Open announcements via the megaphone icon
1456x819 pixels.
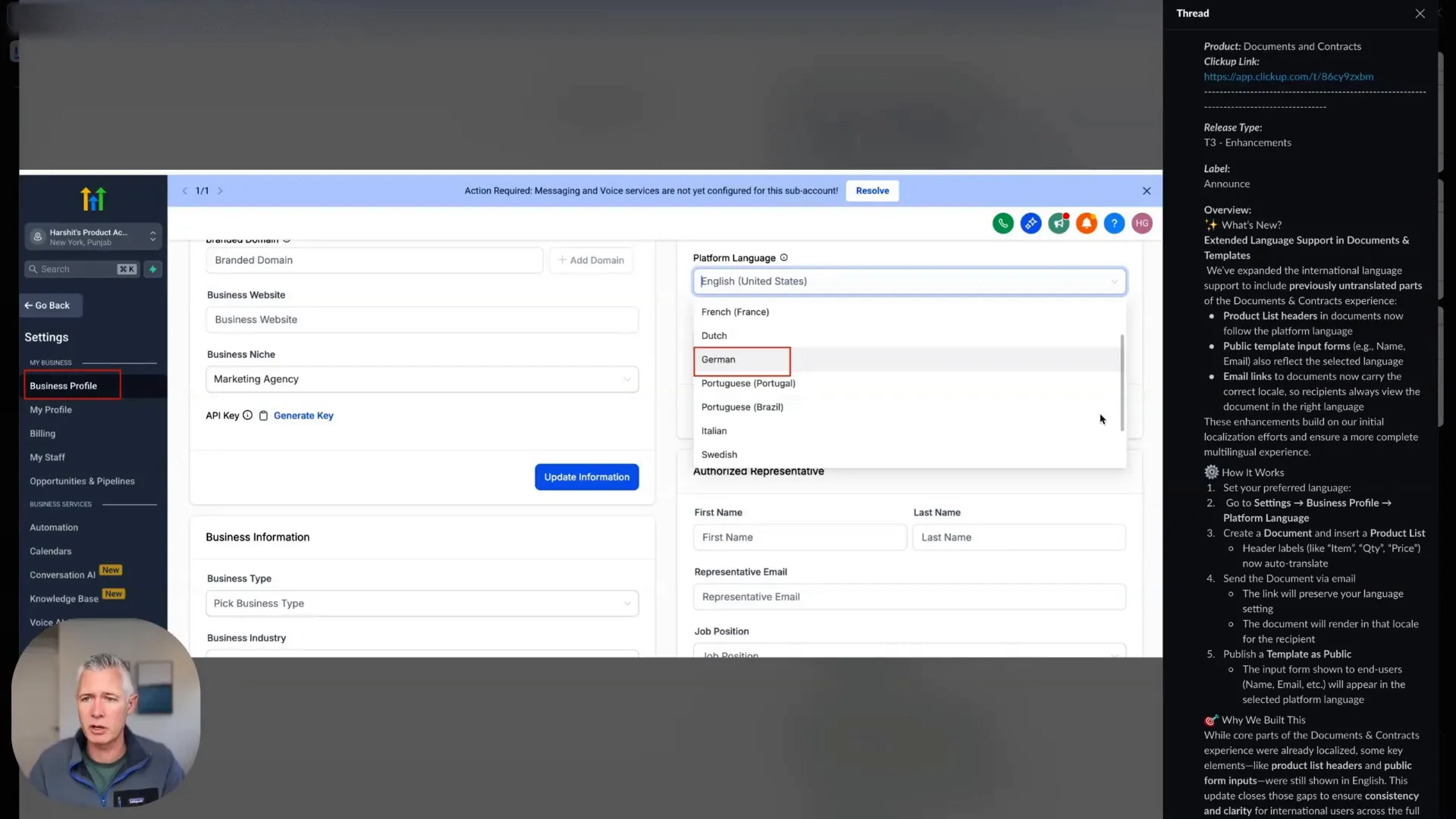click(x=1059, y=223)
